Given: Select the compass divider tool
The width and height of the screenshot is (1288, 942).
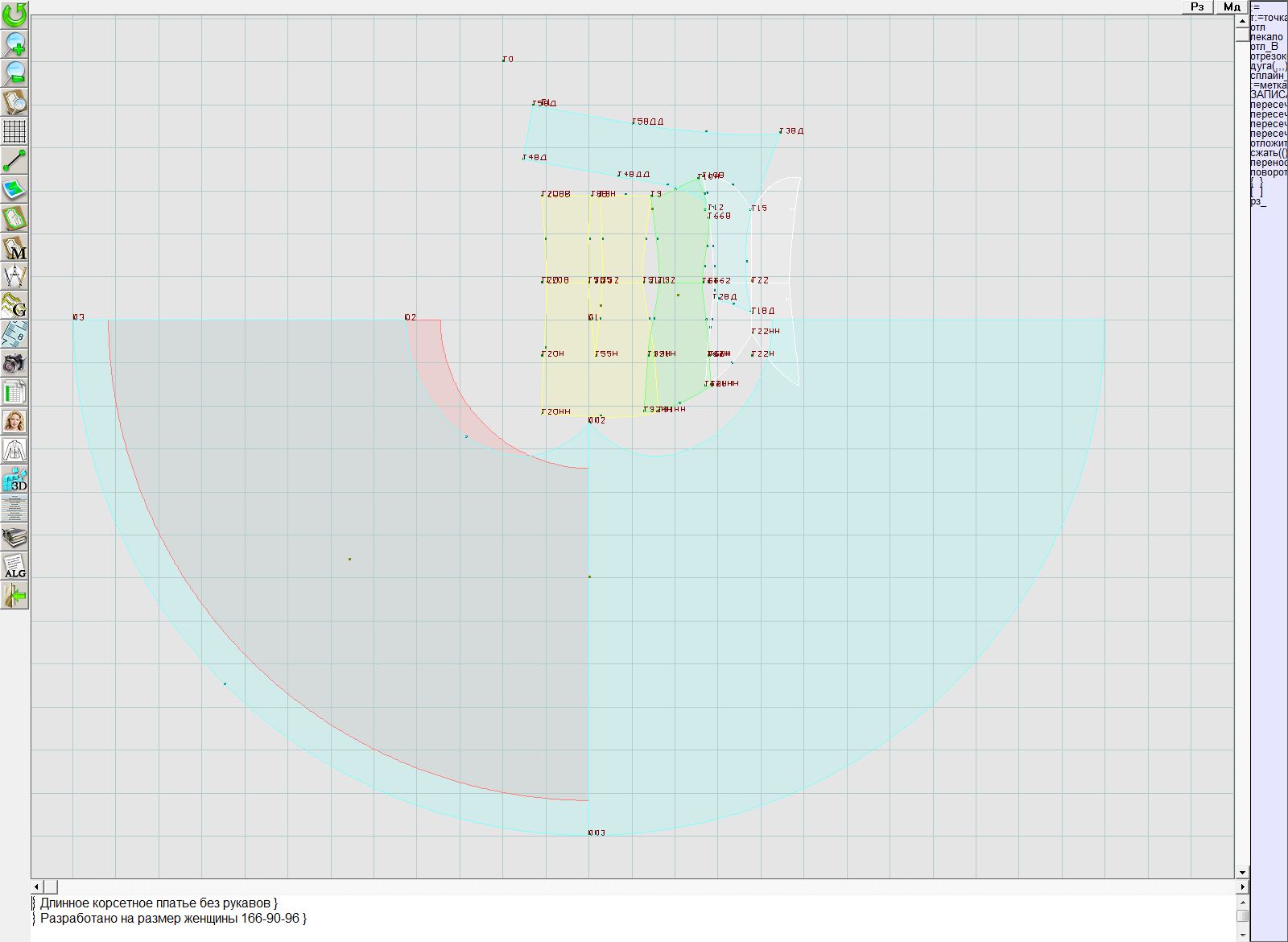Looking at the screenshot, I should 14,276.
